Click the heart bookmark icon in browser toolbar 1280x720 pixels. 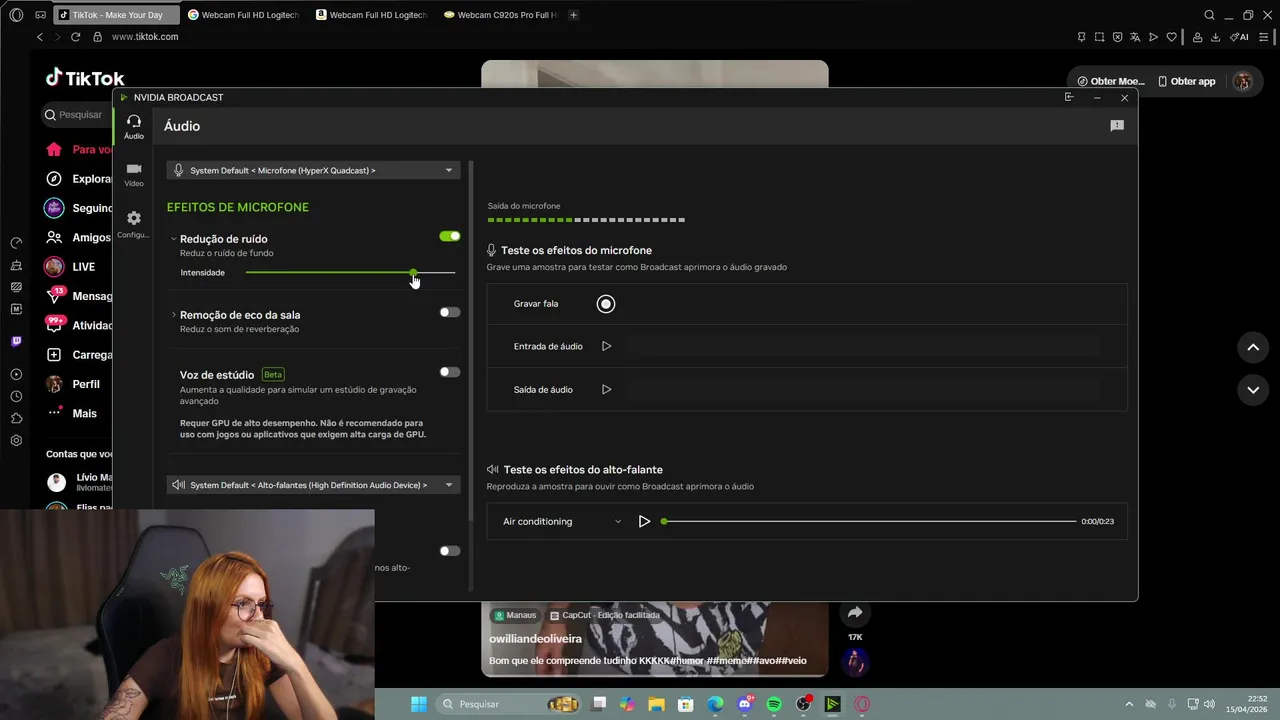(1171, 37)
